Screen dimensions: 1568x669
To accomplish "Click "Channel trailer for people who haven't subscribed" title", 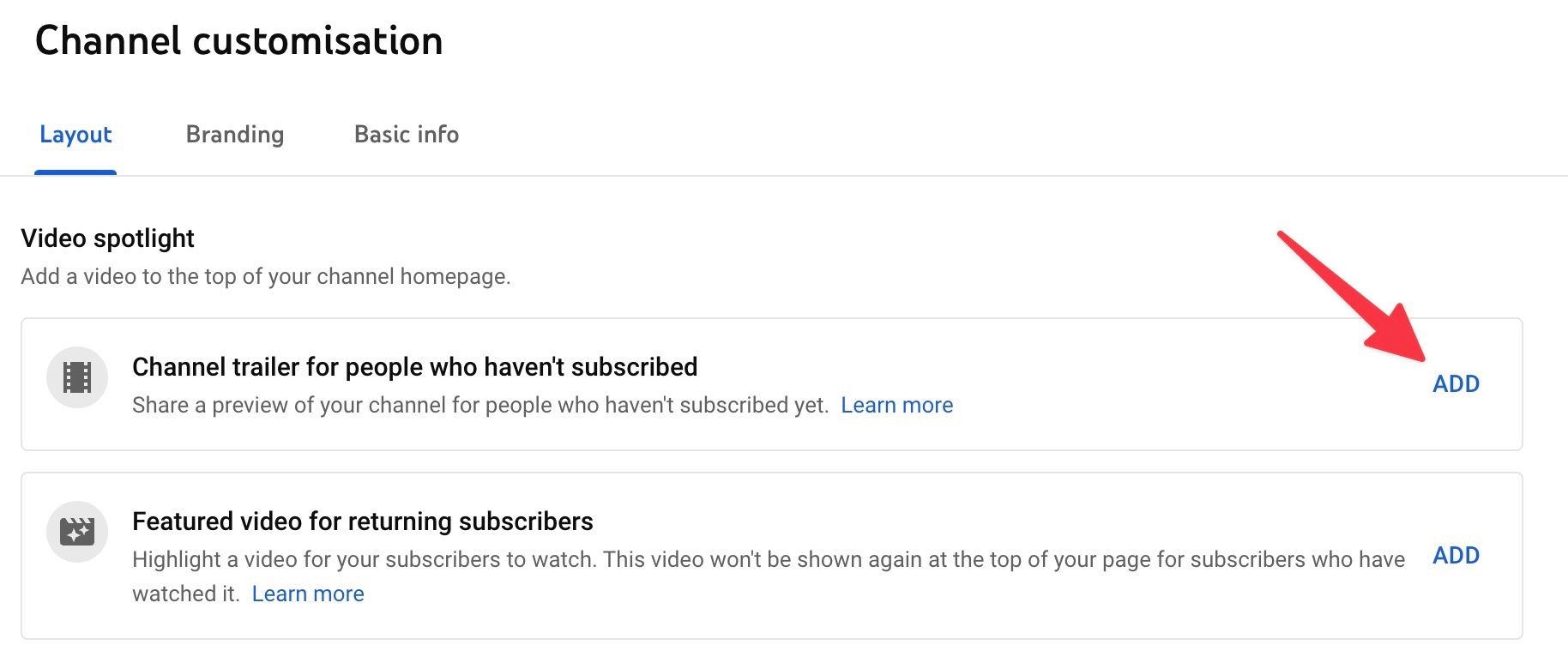I will click(414, 367).
